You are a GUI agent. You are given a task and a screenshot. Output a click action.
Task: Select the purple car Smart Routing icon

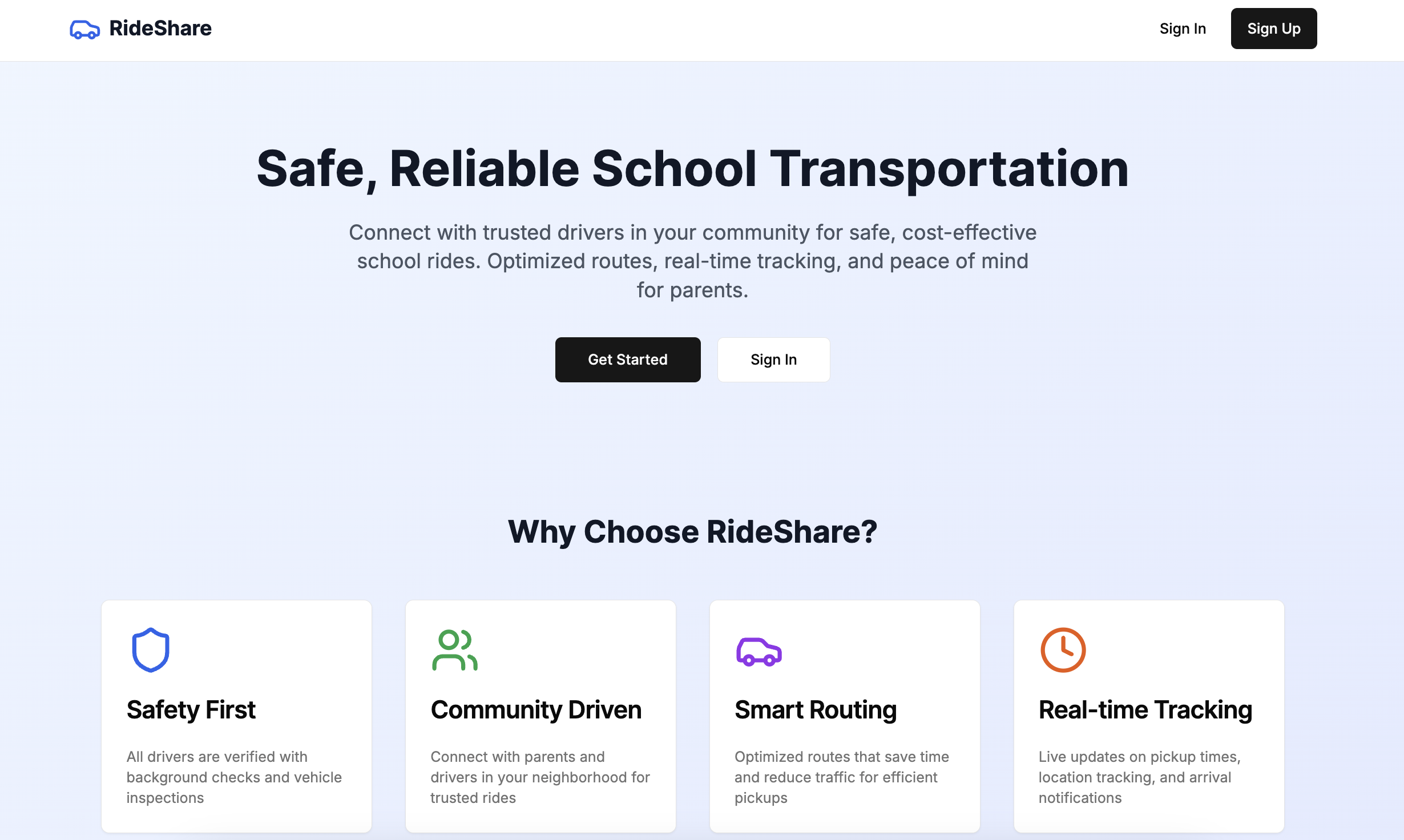(759, 651)
